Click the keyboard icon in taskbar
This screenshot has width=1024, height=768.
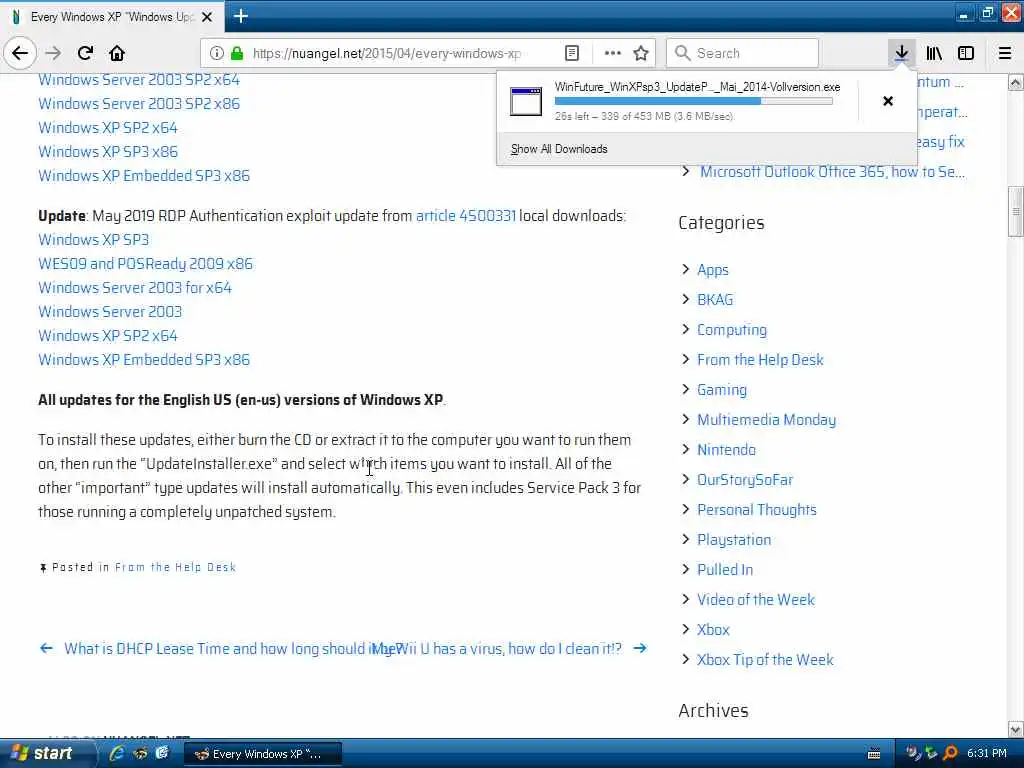click(874, 754)
